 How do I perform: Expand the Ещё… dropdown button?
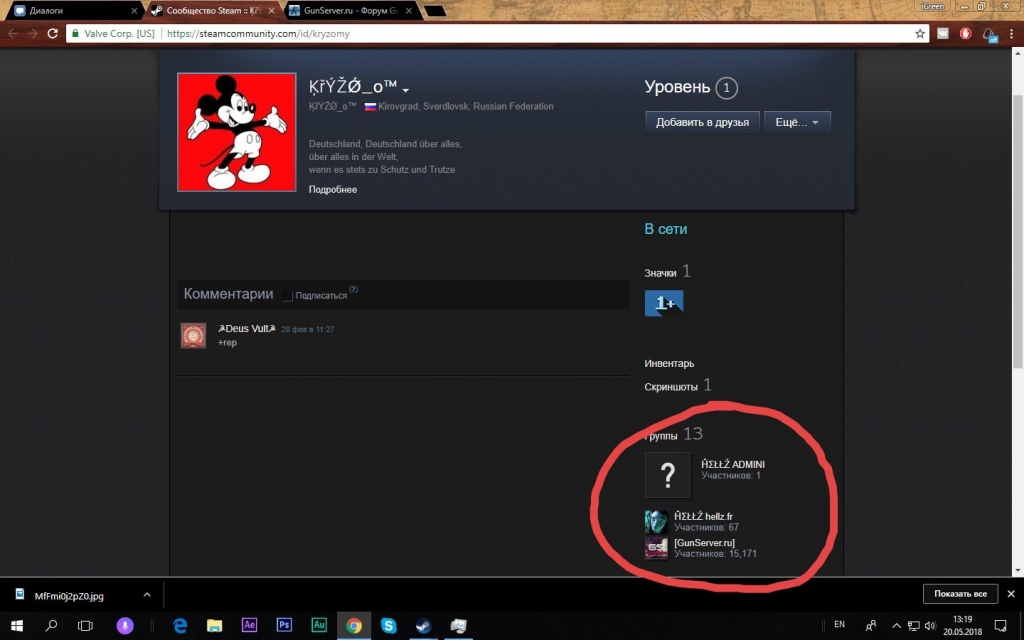797,122
